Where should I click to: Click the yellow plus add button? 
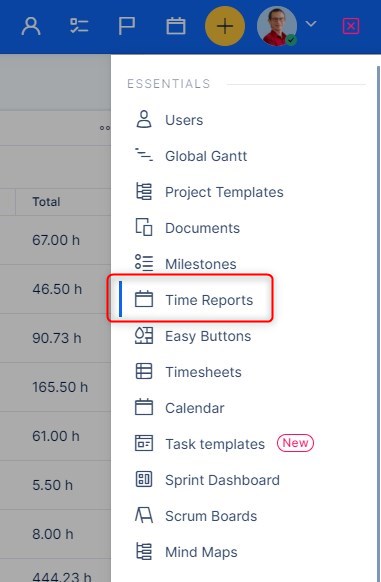point(225,26)
